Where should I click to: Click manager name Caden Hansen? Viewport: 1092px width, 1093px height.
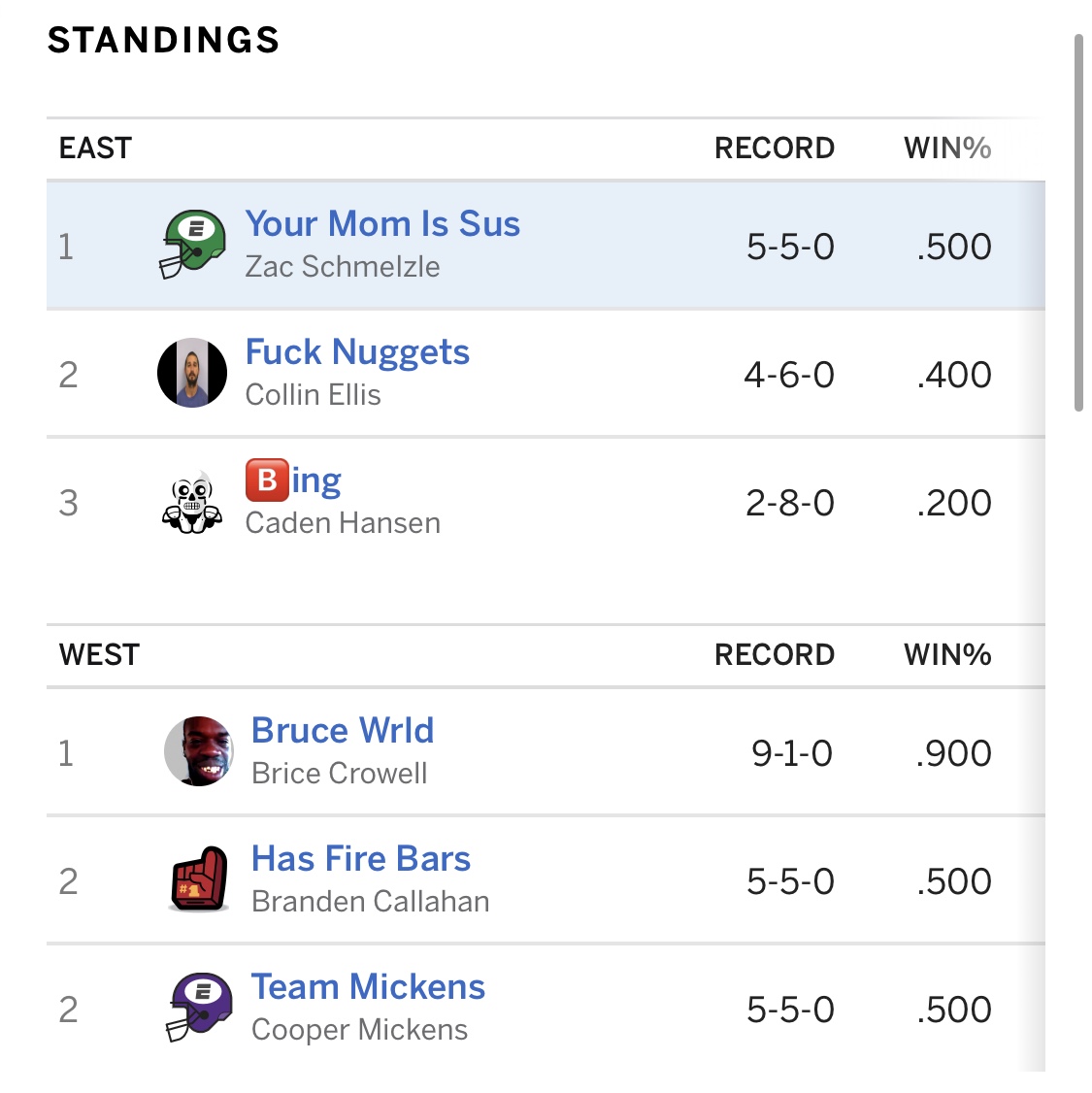point(344,522)
